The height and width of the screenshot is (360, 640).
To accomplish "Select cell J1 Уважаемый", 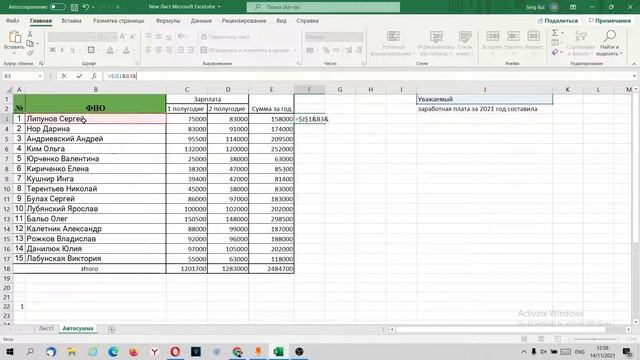I will click(484, 99).
